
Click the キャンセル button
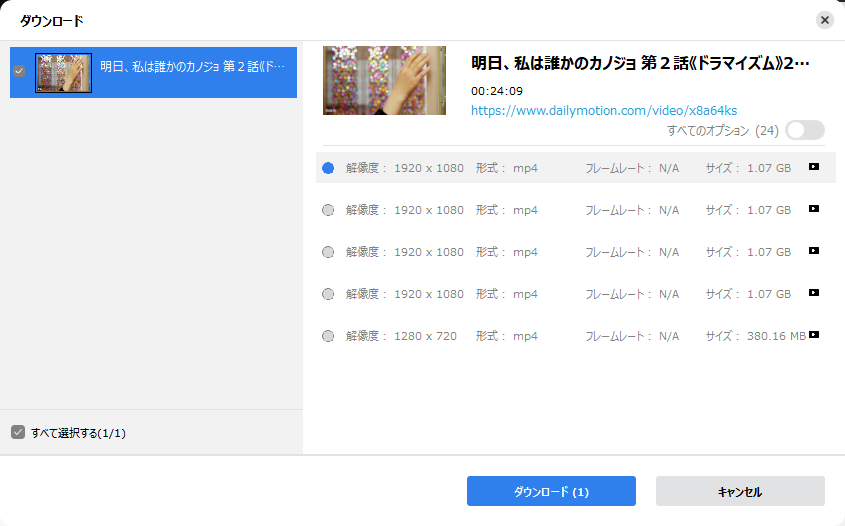coord(740,491)
